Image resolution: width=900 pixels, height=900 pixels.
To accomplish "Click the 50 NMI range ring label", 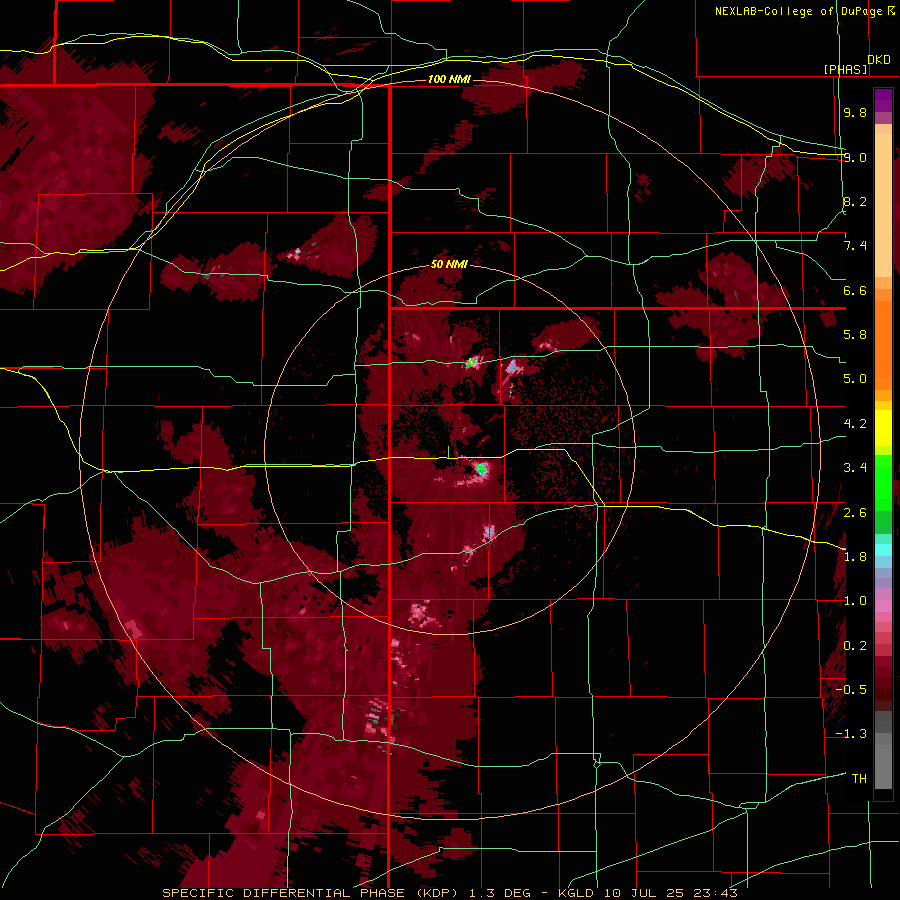I will click(449, 265).
